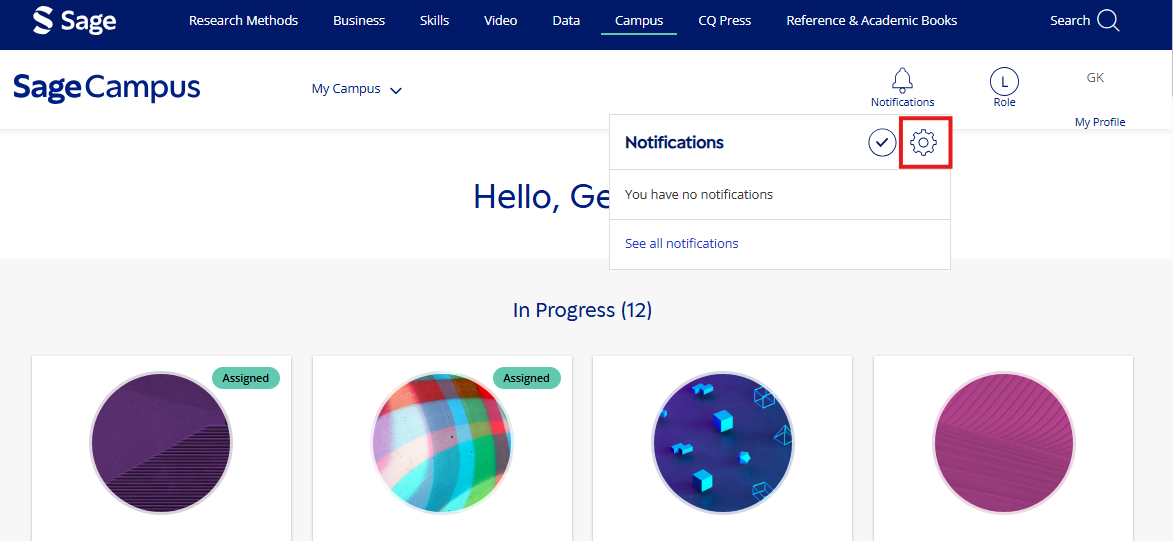Open the Role circle icon
The width and height of the screenshot is (1173, 541).
click(x=1004, y=80)
